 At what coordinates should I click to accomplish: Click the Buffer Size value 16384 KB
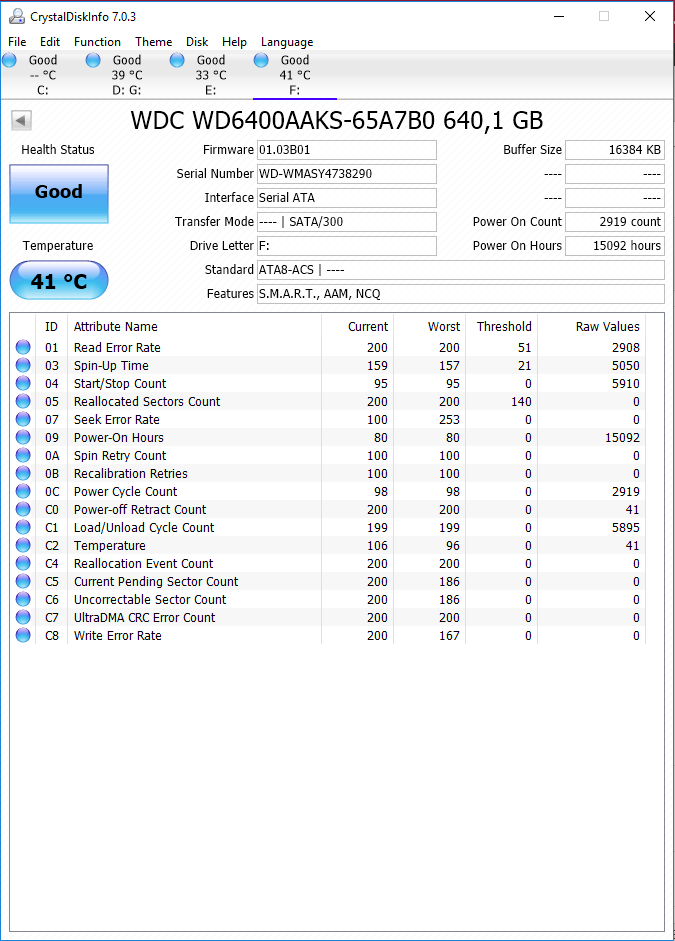coord(615,150)
